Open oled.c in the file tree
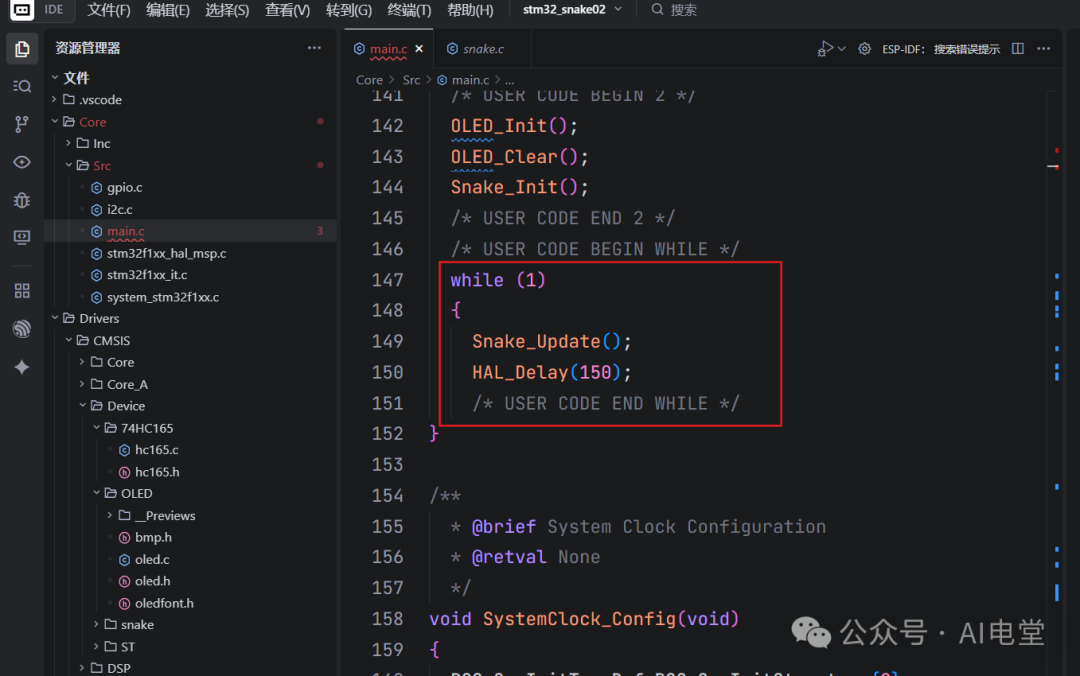Image resolution: width=1080 pixels, height=676 pixels. 152,560
